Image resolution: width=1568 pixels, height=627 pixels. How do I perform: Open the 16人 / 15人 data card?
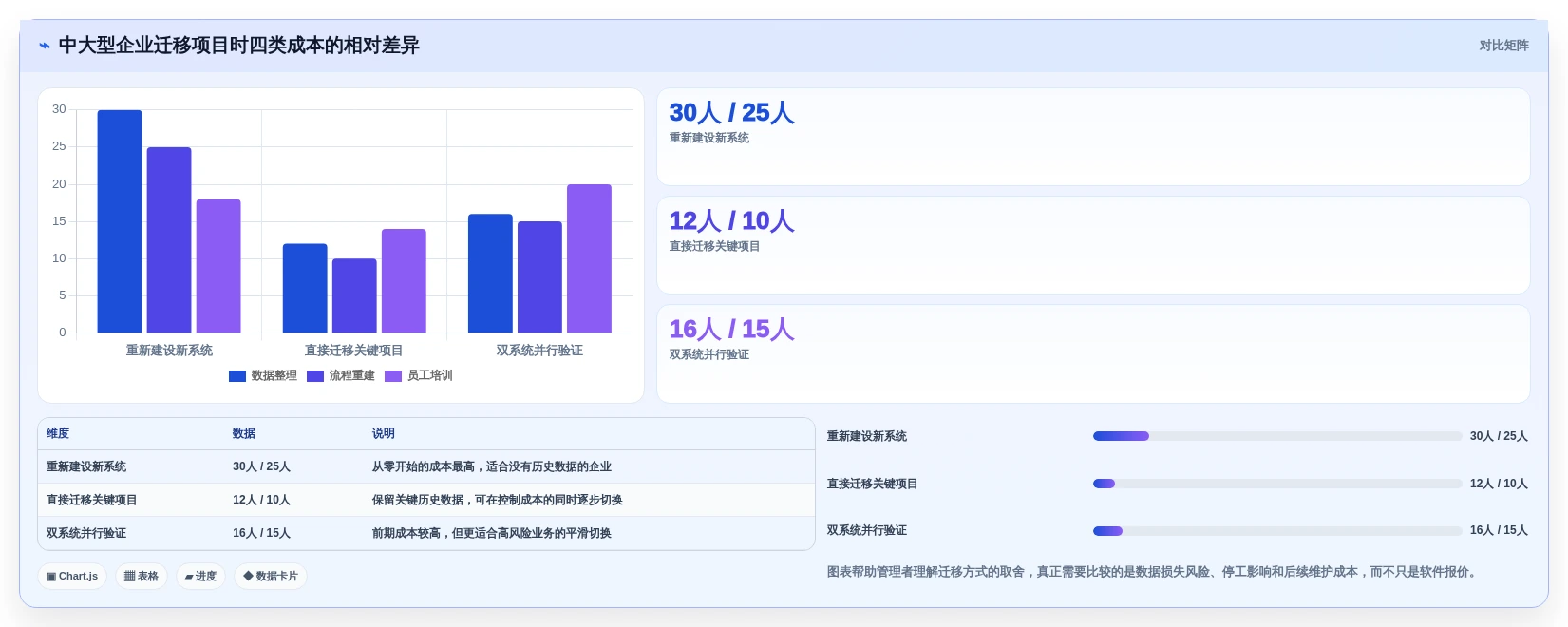(x=1093, y=353)
